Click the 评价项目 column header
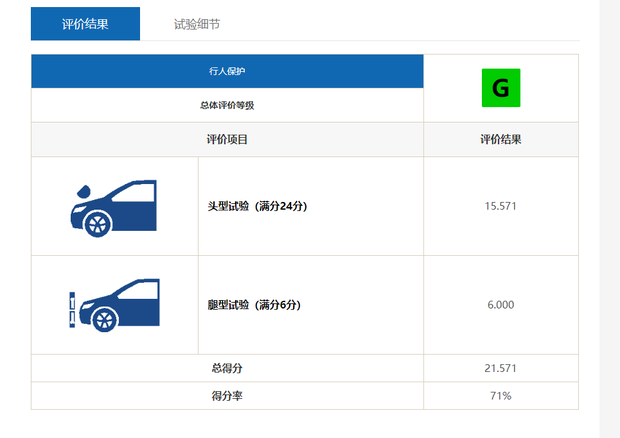620x438 pixels. pyautogui.click(x=227, y=139)
